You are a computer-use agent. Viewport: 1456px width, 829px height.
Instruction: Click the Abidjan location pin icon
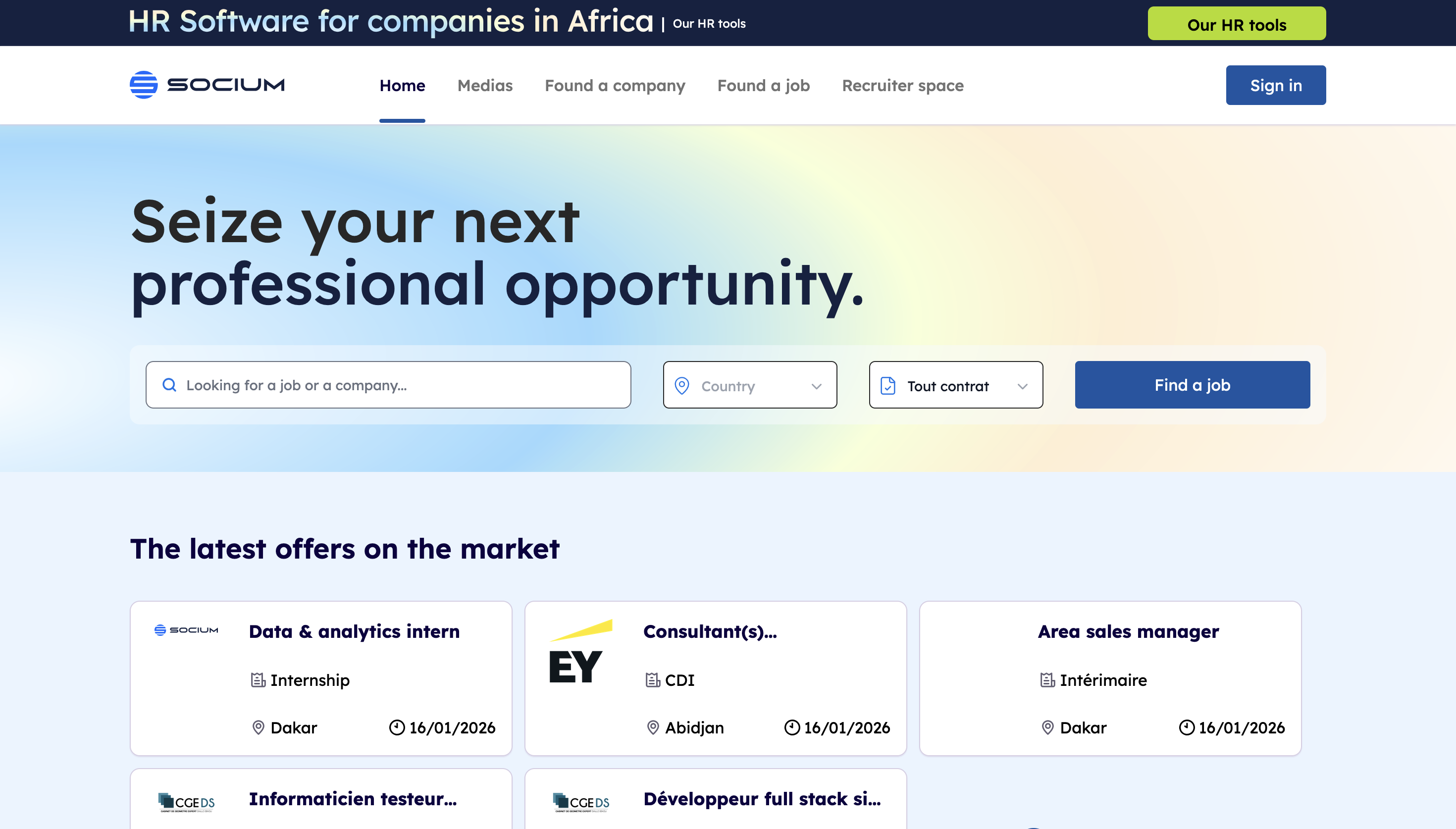[653, 727]
